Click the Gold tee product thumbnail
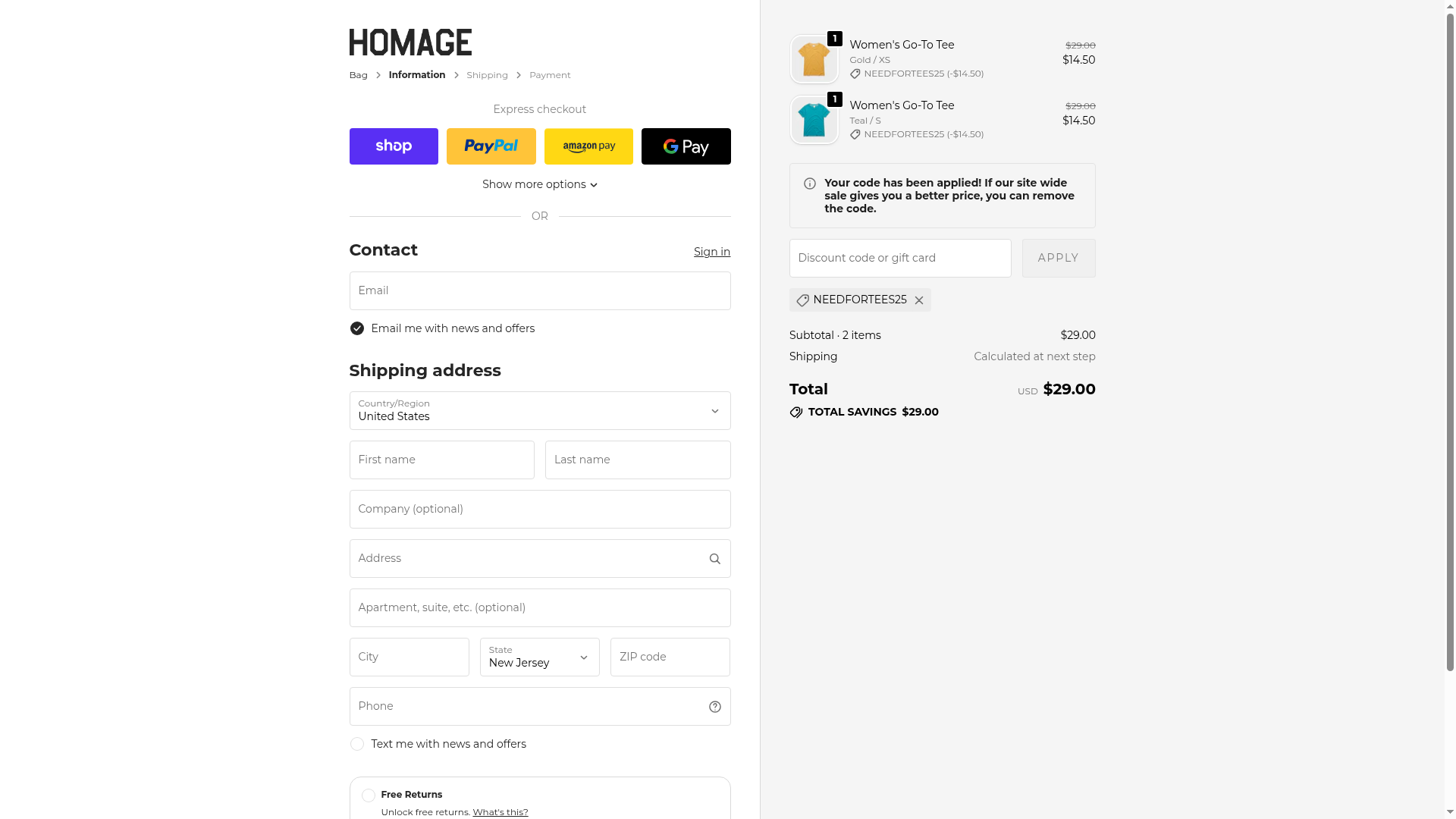Image resolution: width=1456 pixels, height=819 pixels. click(x=814, y=60)
